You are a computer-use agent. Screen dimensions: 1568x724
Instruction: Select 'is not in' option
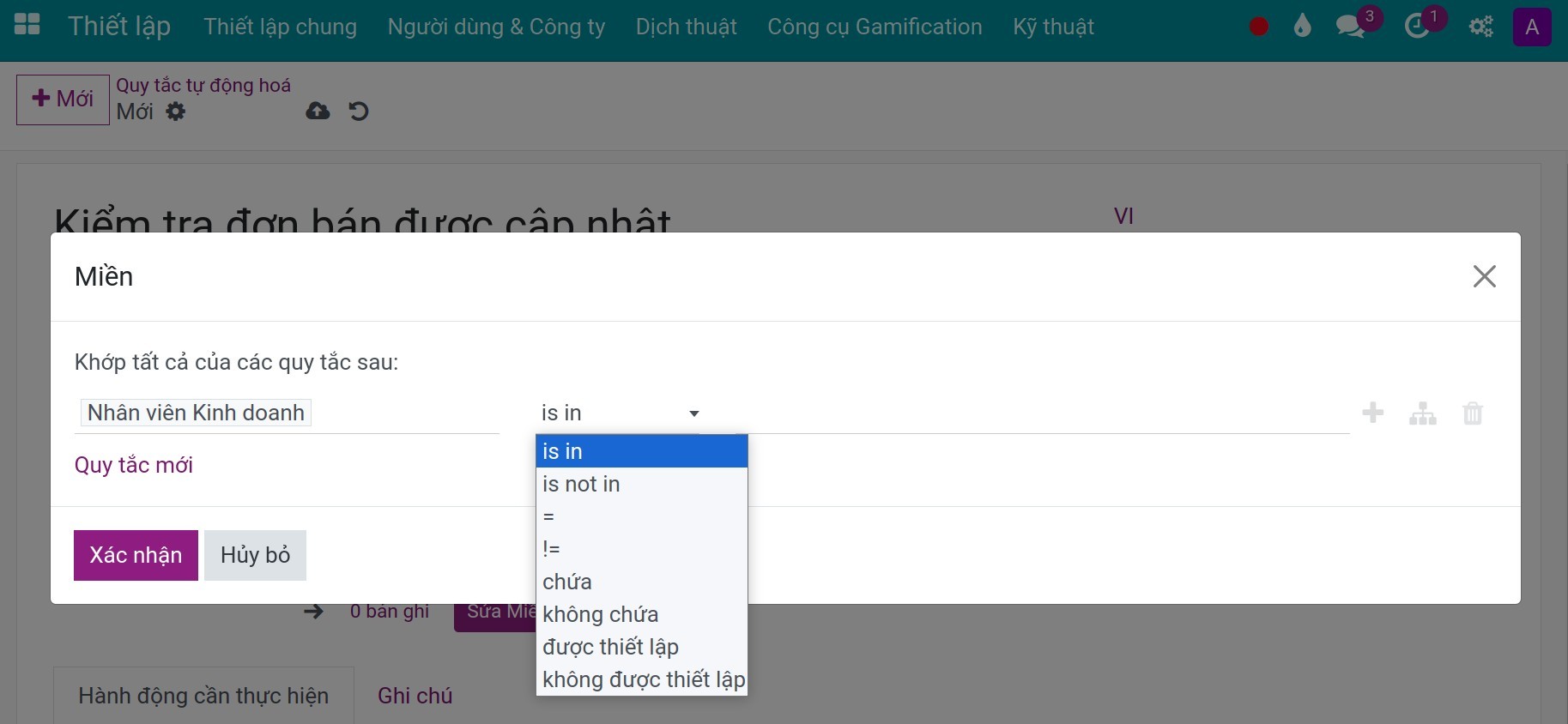tap(642, 484)
